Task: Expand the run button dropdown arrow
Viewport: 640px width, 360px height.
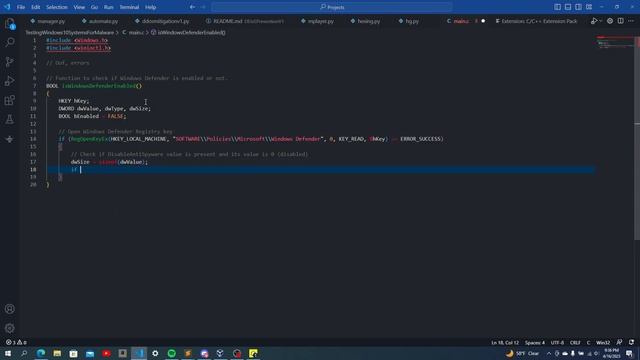Action: click(x=600, y=21)
